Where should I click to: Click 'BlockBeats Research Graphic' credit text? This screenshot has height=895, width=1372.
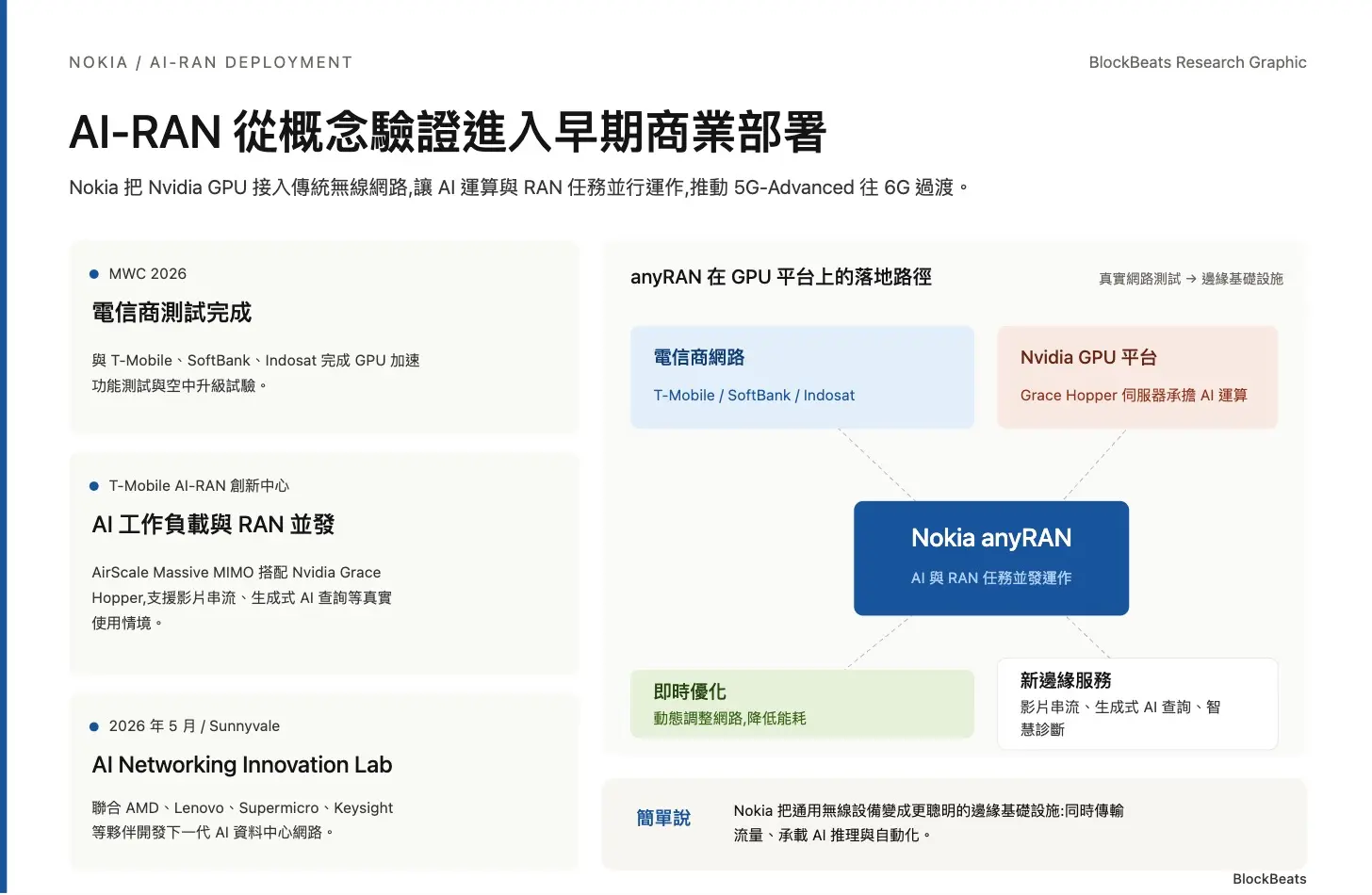[1198, 62]
